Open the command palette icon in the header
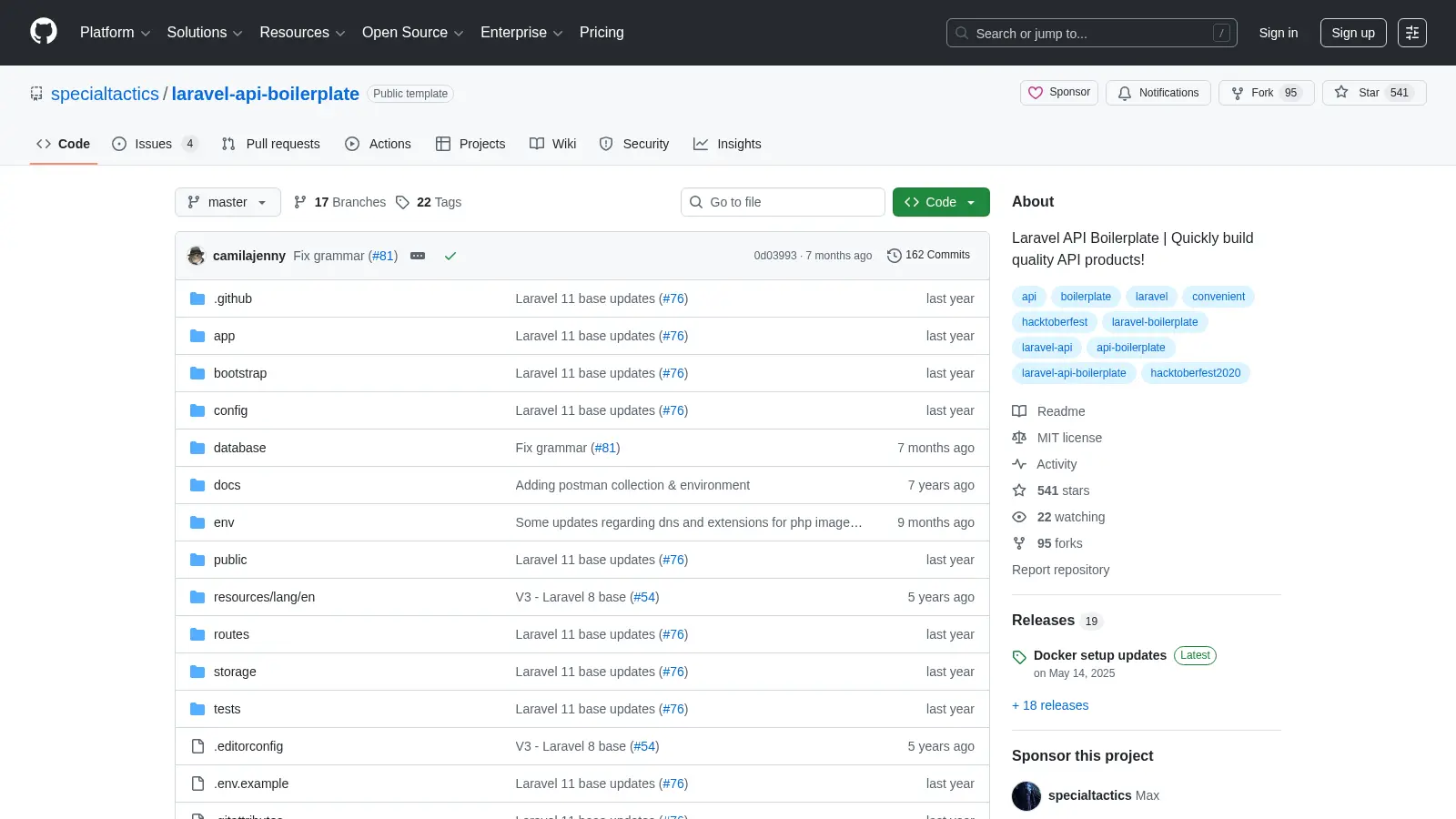The height and width of the screenshot is (819, 1456). pyautogui.click(x=1412, y=33)
